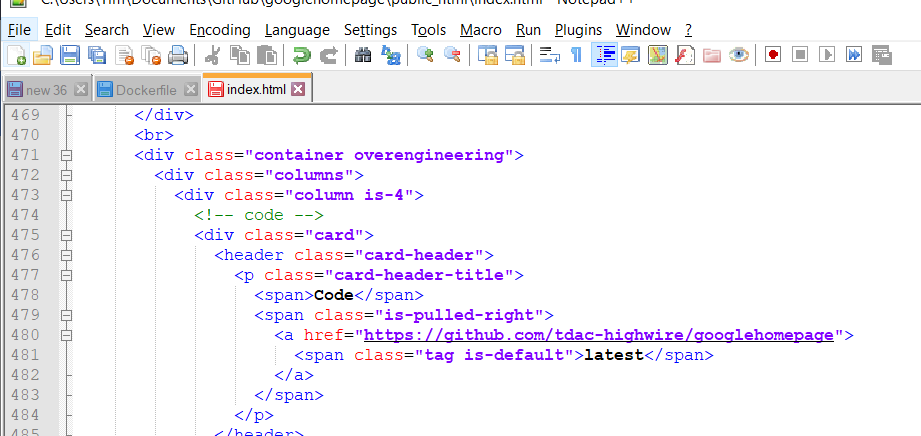Start macro recording with red circle
921x436 pixels.
pos(773,55)
